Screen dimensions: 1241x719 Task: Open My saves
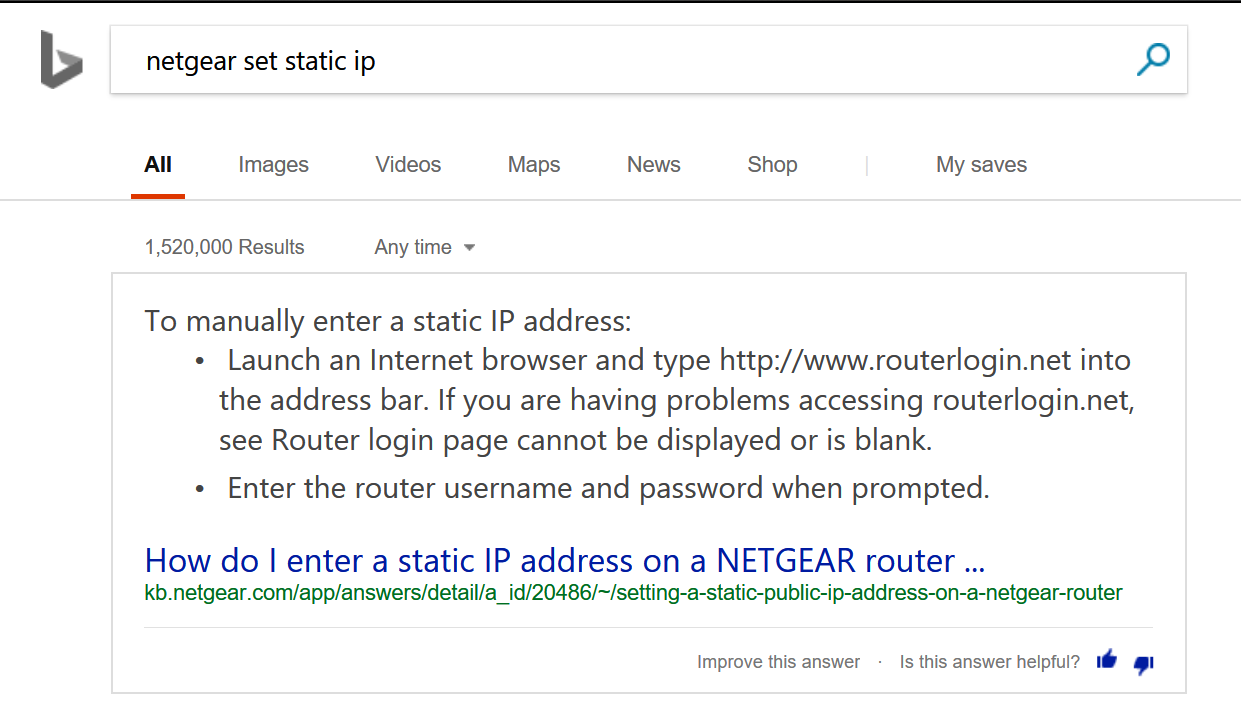981,165
